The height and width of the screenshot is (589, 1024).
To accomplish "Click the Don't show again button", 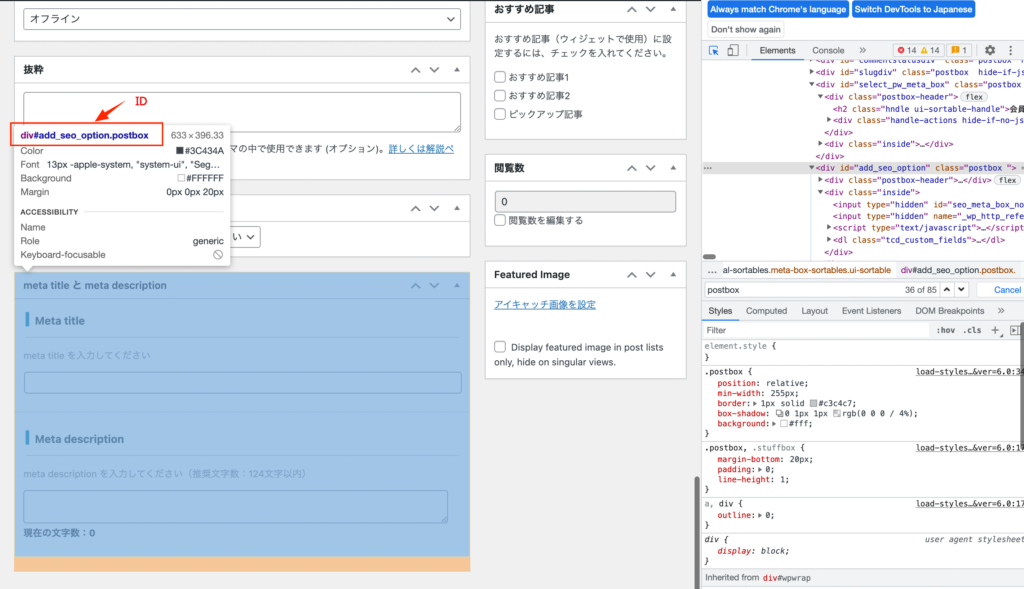I will tap(746, 29).
